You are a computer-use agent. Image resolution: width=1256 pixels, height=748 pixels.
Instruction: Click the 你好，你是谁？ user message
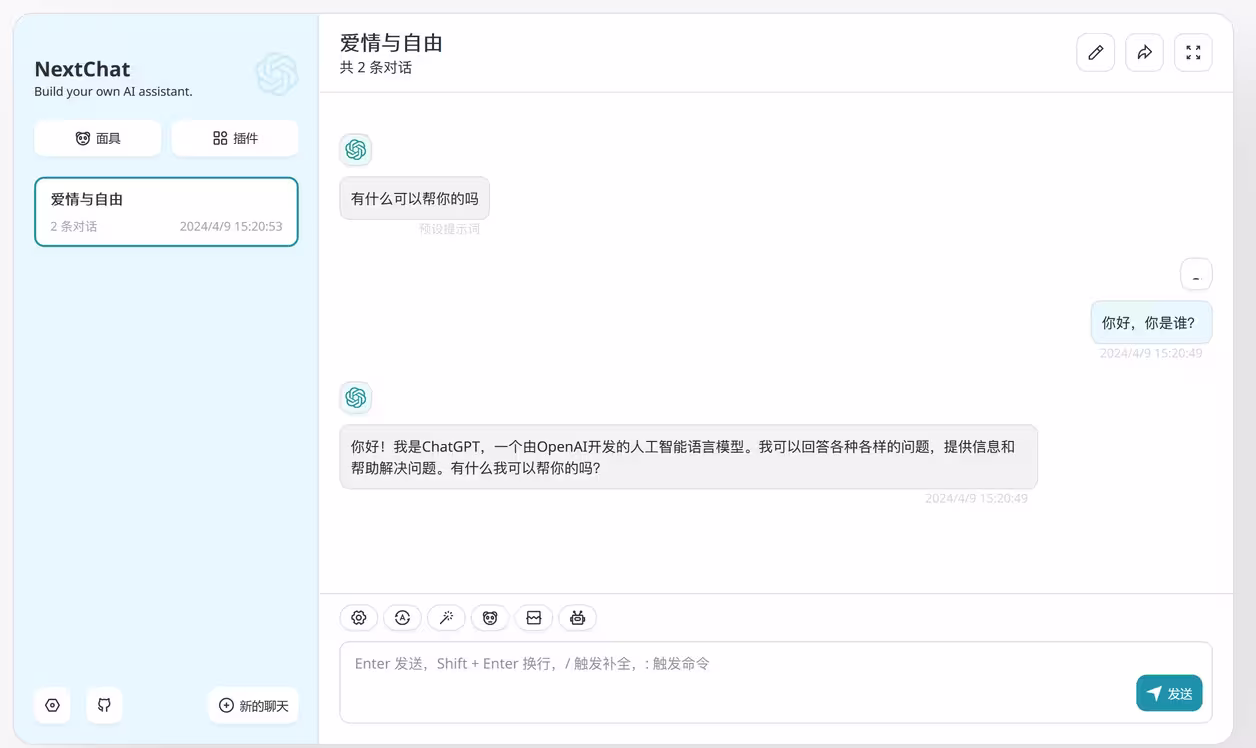pyautogui.click(x=1151, y=322)
